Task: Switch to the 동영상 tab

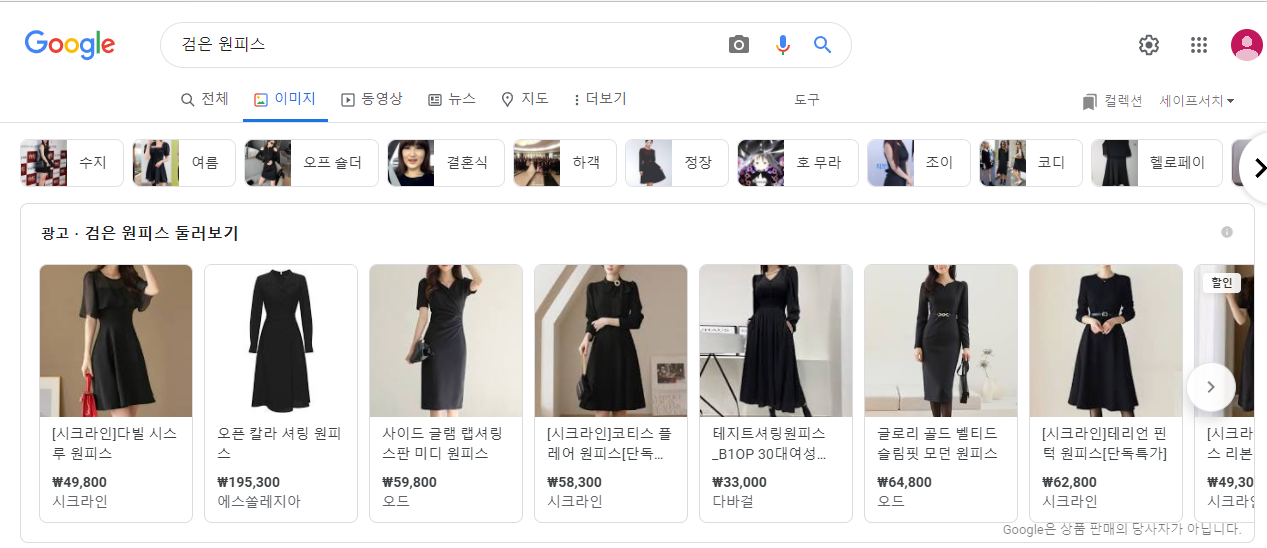Action: 372,99
